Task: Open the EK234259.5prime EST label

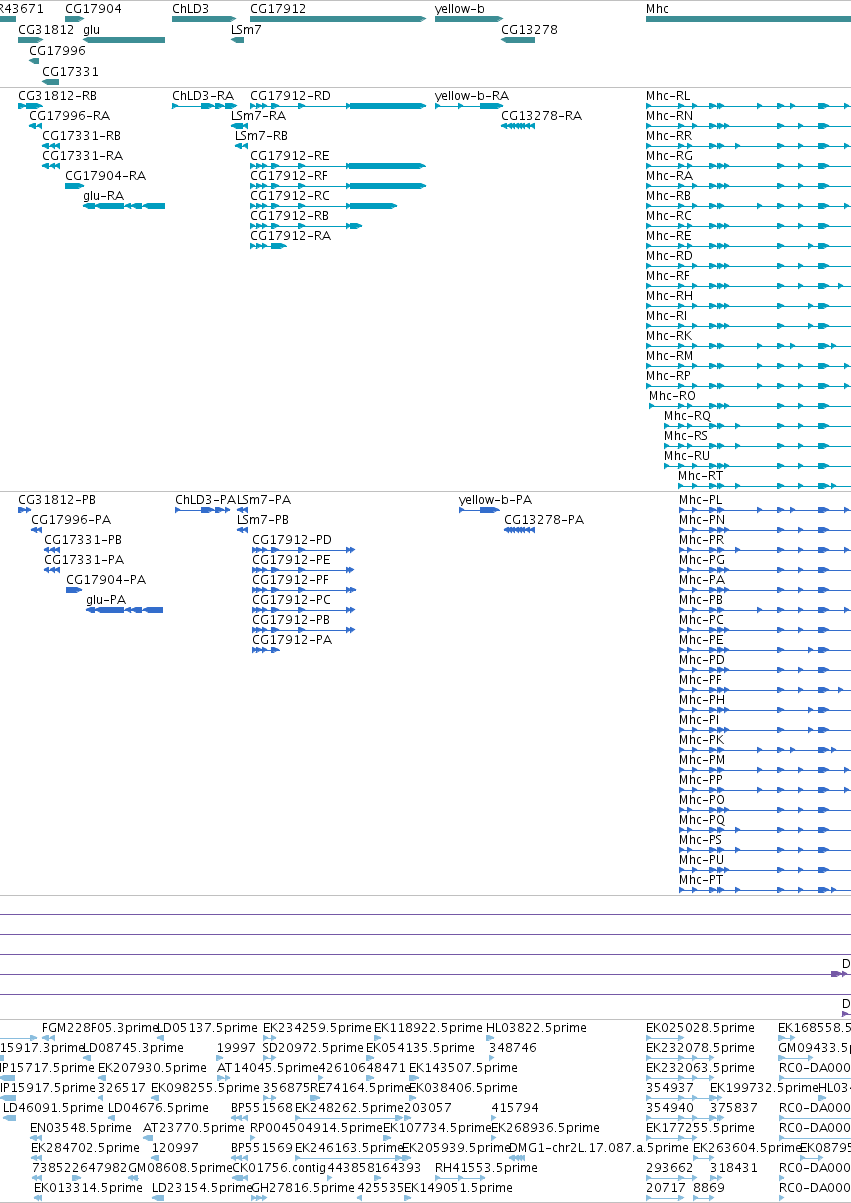Action: coord(317,1028)
